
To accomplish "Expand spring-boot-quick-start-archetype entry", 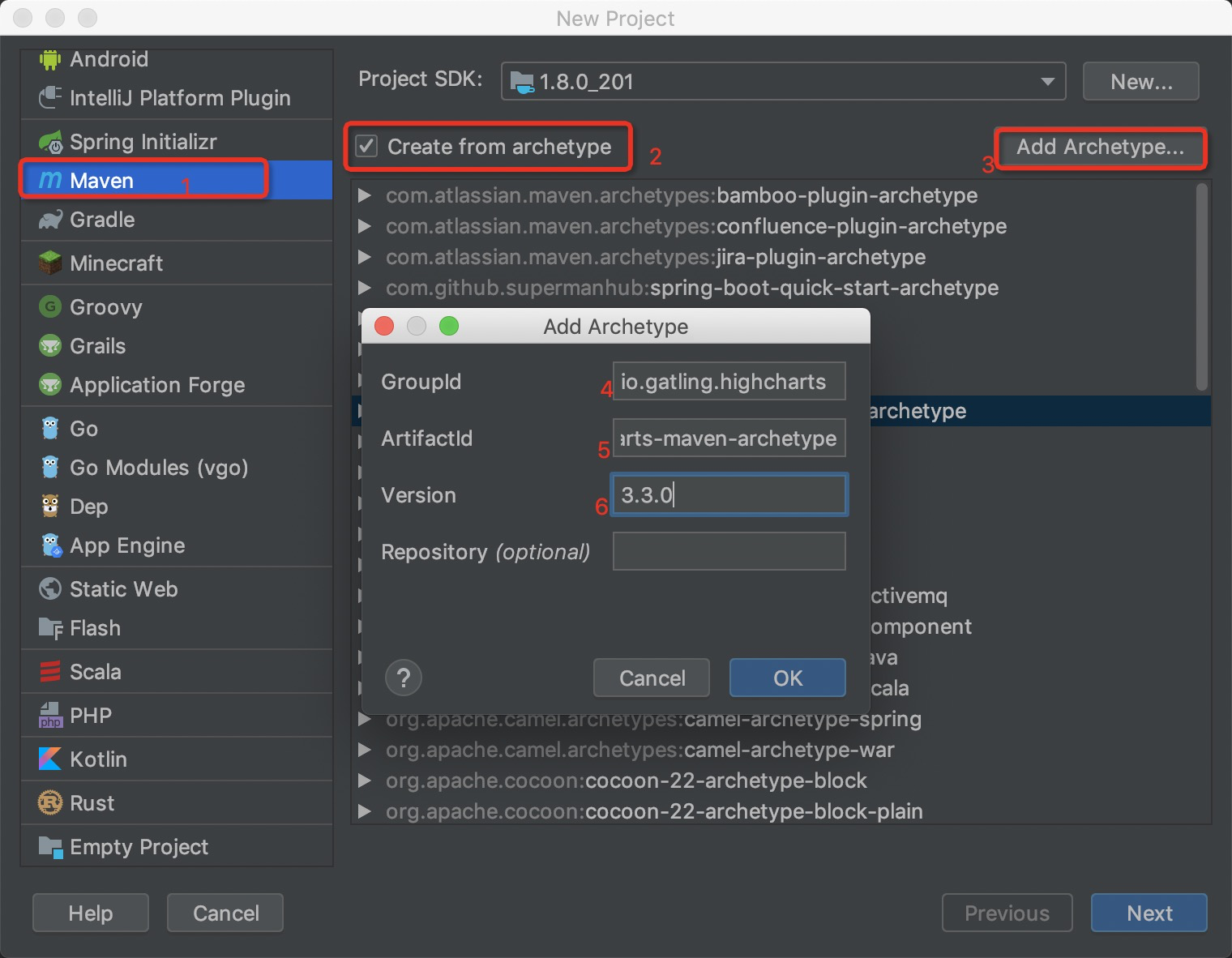I will (365, 288).
